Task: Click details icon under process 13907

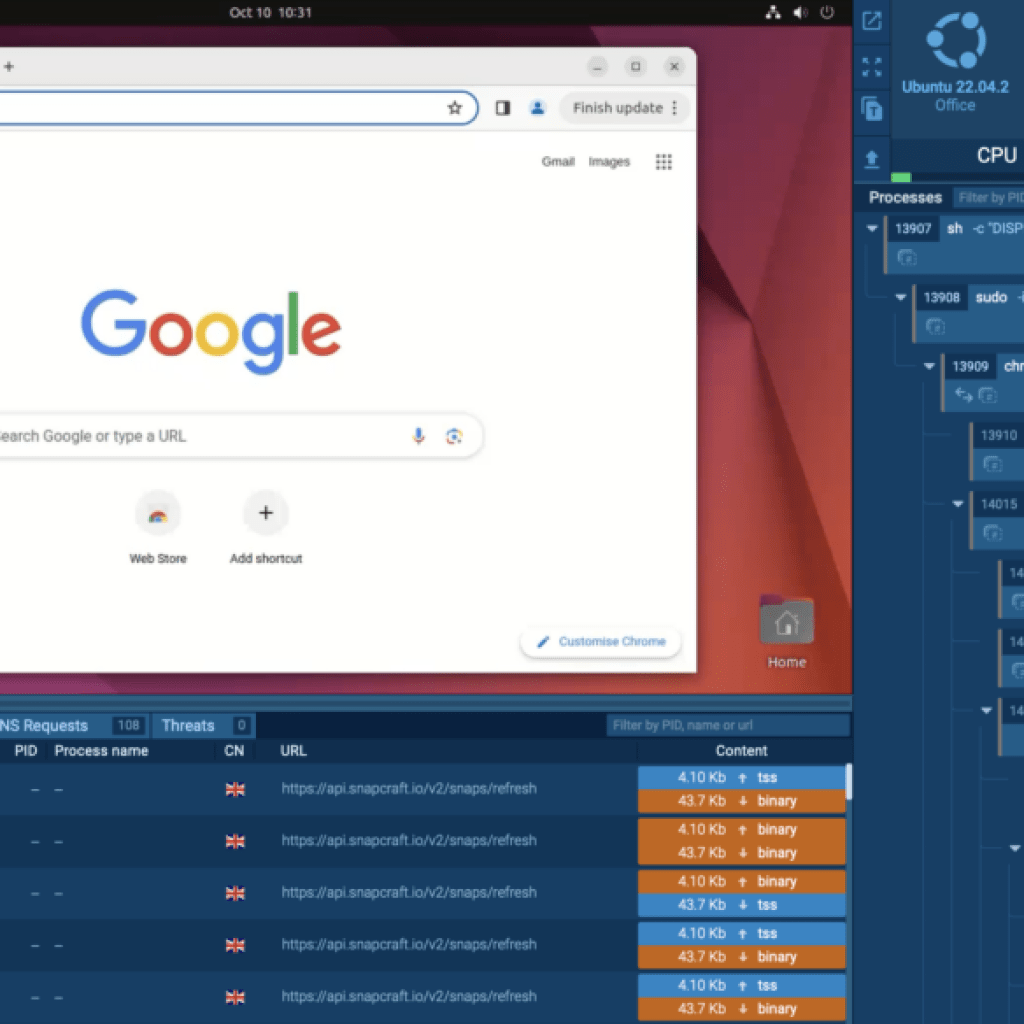Action: click(906, 257)
